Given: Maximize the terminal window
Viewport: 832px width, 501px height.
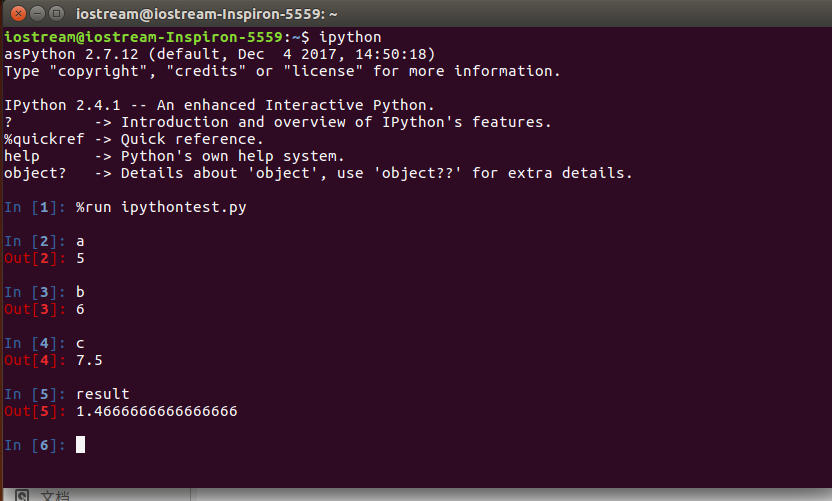Looking at the screenshot, I should click(x=56, y=13).
